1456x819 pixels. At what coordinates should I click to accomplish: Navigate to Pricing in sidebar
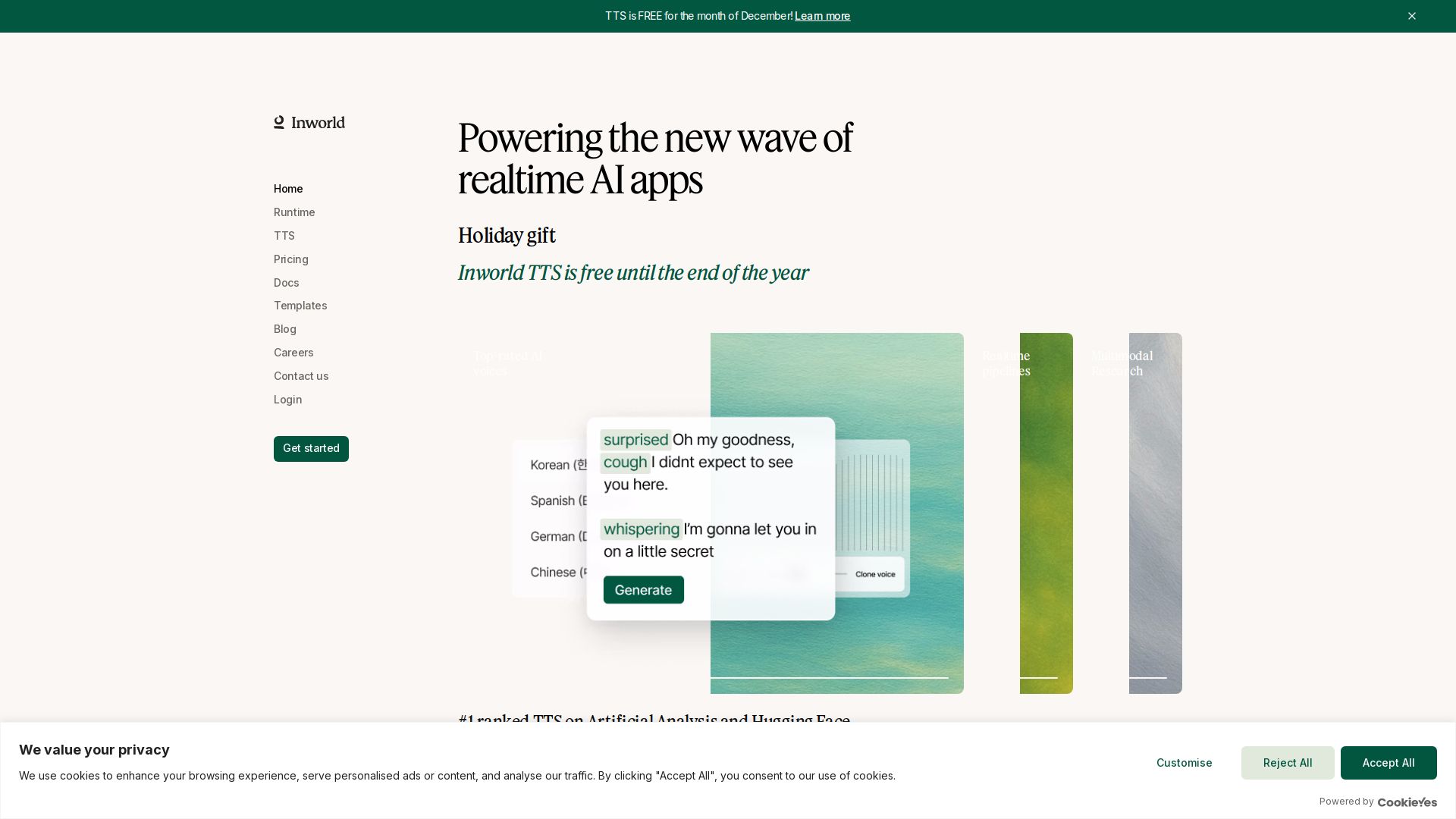[291, 259]
